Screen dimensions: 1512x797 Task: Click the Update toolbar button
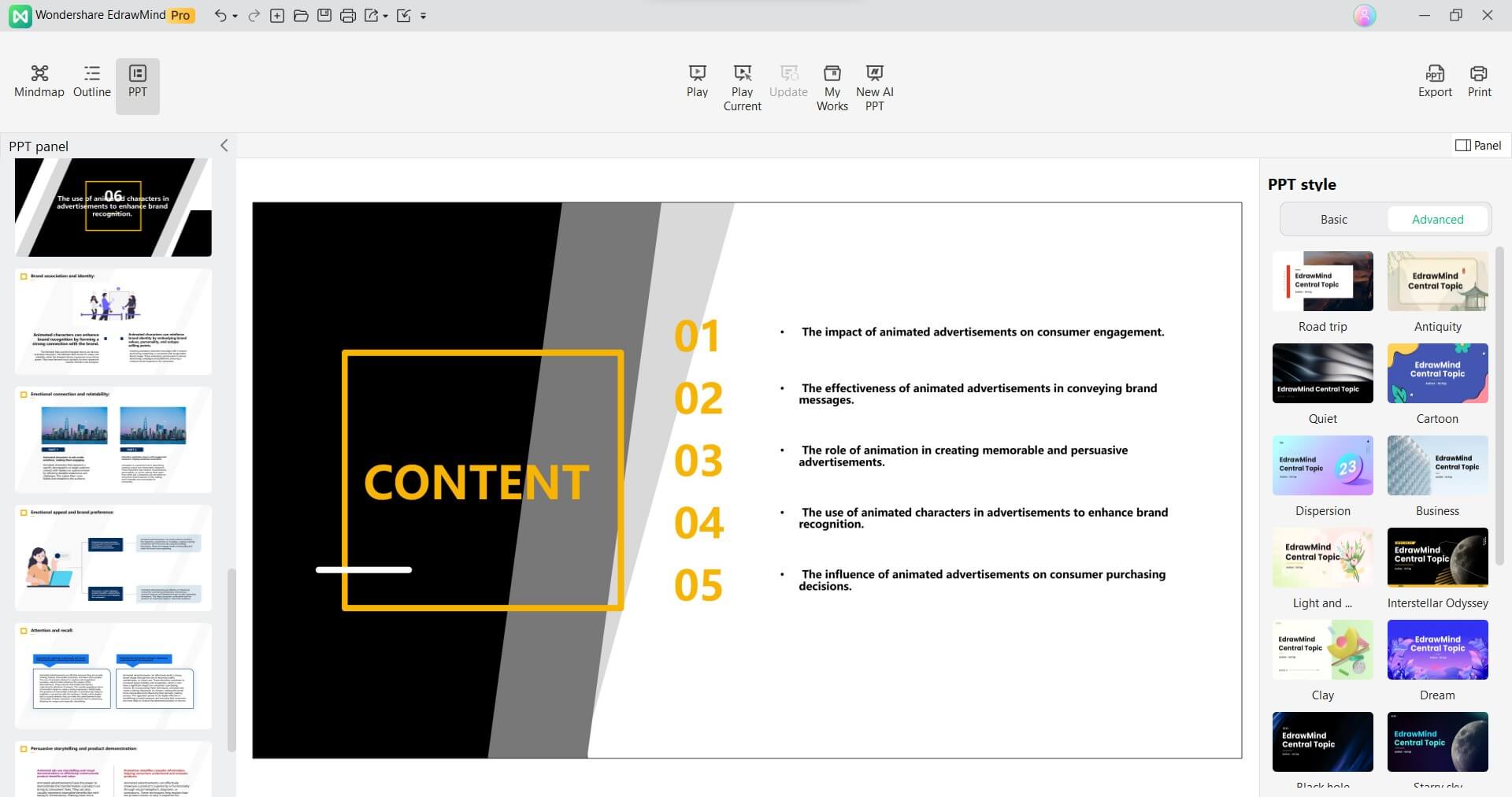pyautogui.click(x=788, y=83)
